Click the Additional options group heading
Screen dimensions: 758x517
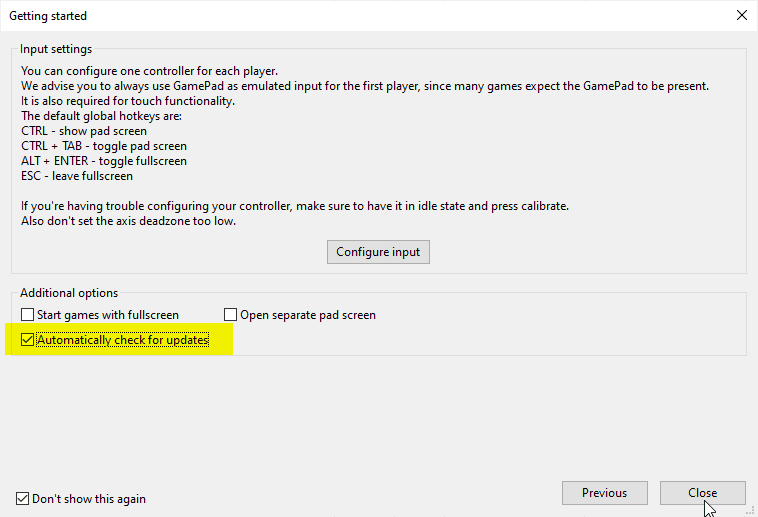tap(69, 293)
